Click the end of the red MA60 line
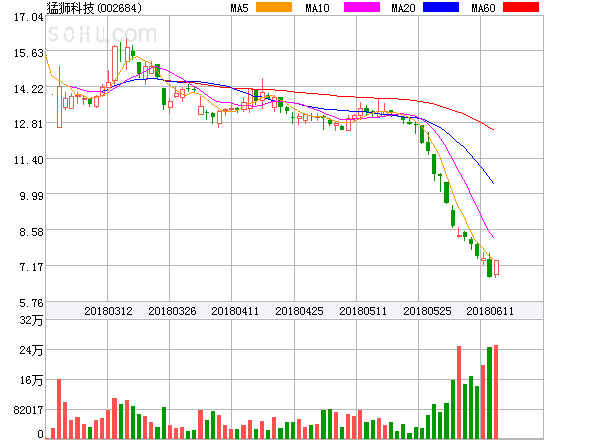Viewport: 600px width, 440px height. (x=493, y=129)
